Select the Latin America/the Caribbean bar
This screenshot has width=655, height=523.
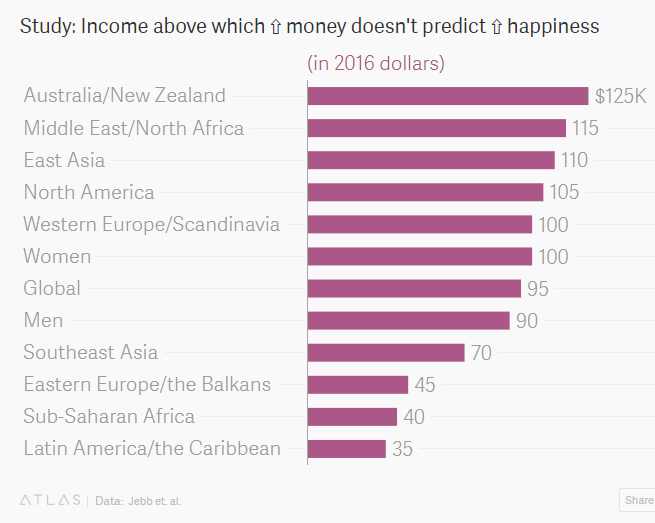coord(346,448)
